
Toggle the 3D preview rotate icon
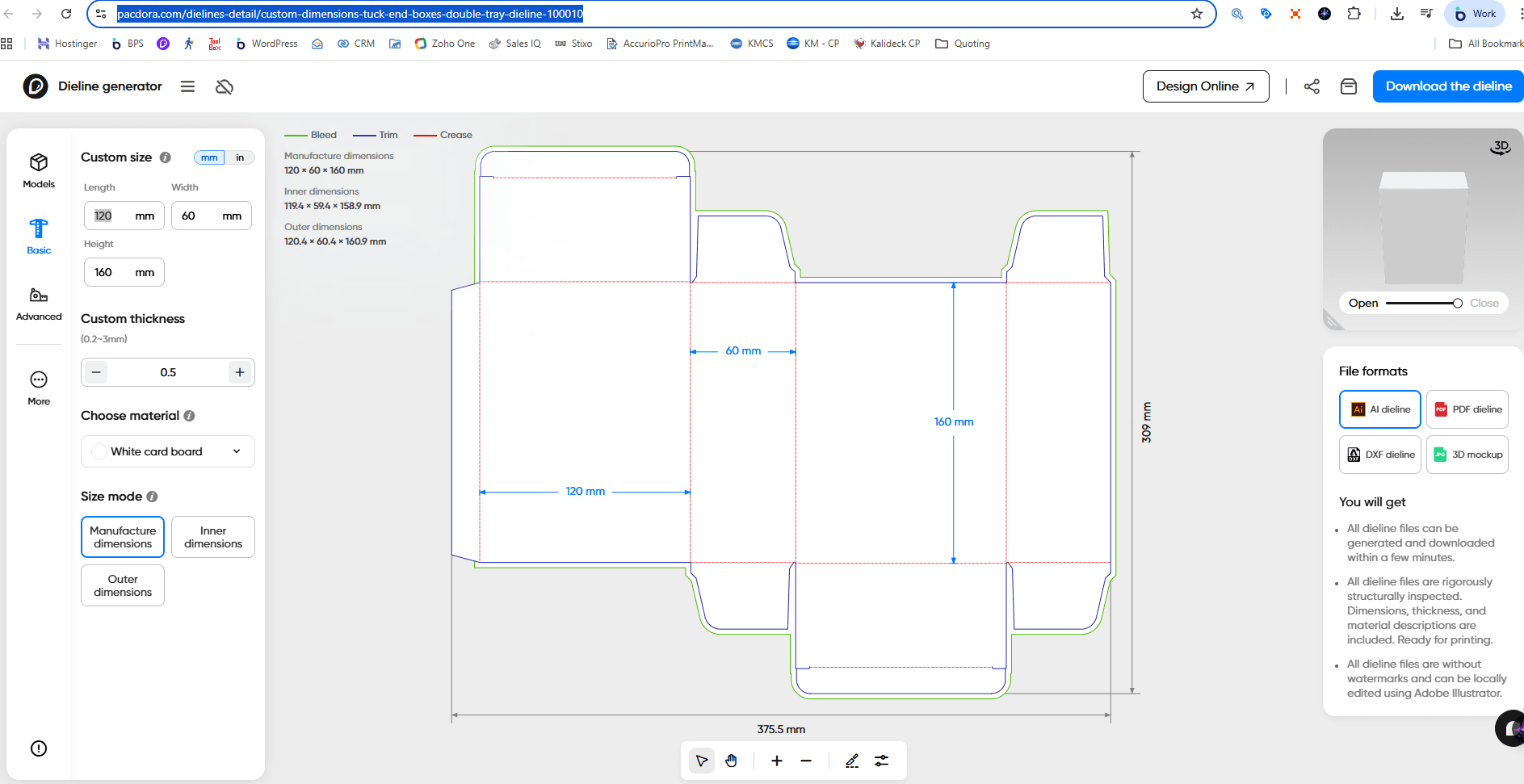[1500, 148]
